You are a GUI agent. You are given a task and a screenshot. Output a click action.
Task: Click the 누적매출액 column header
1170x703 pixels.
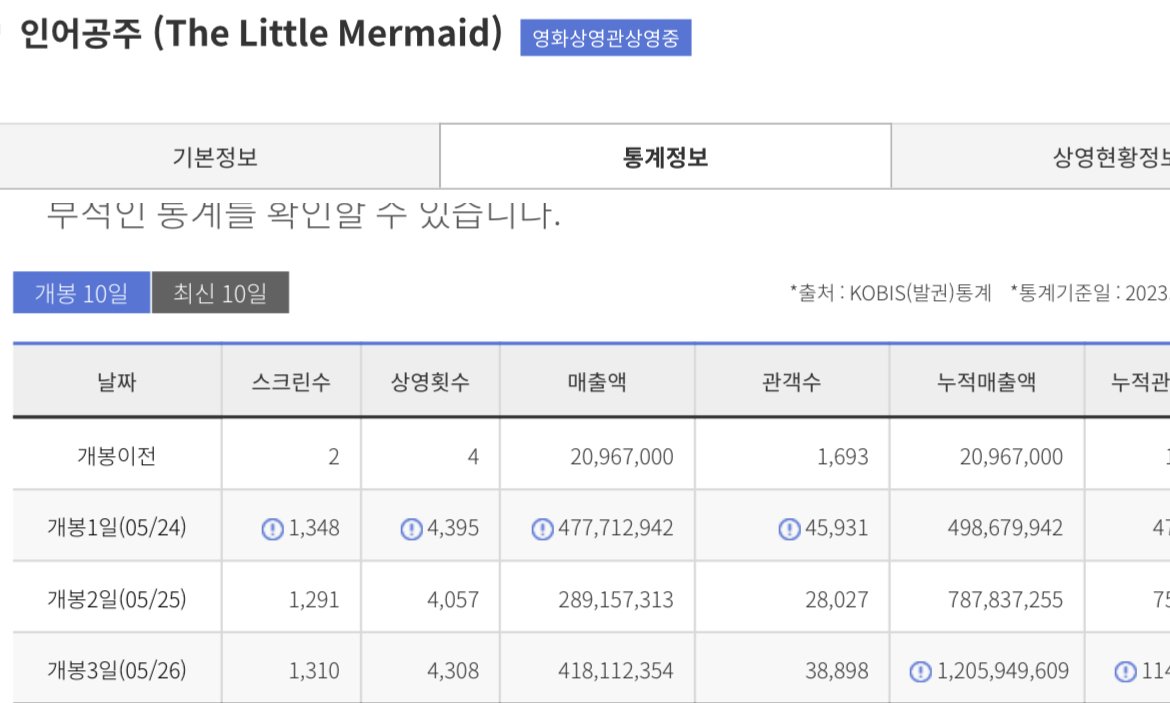986,381
